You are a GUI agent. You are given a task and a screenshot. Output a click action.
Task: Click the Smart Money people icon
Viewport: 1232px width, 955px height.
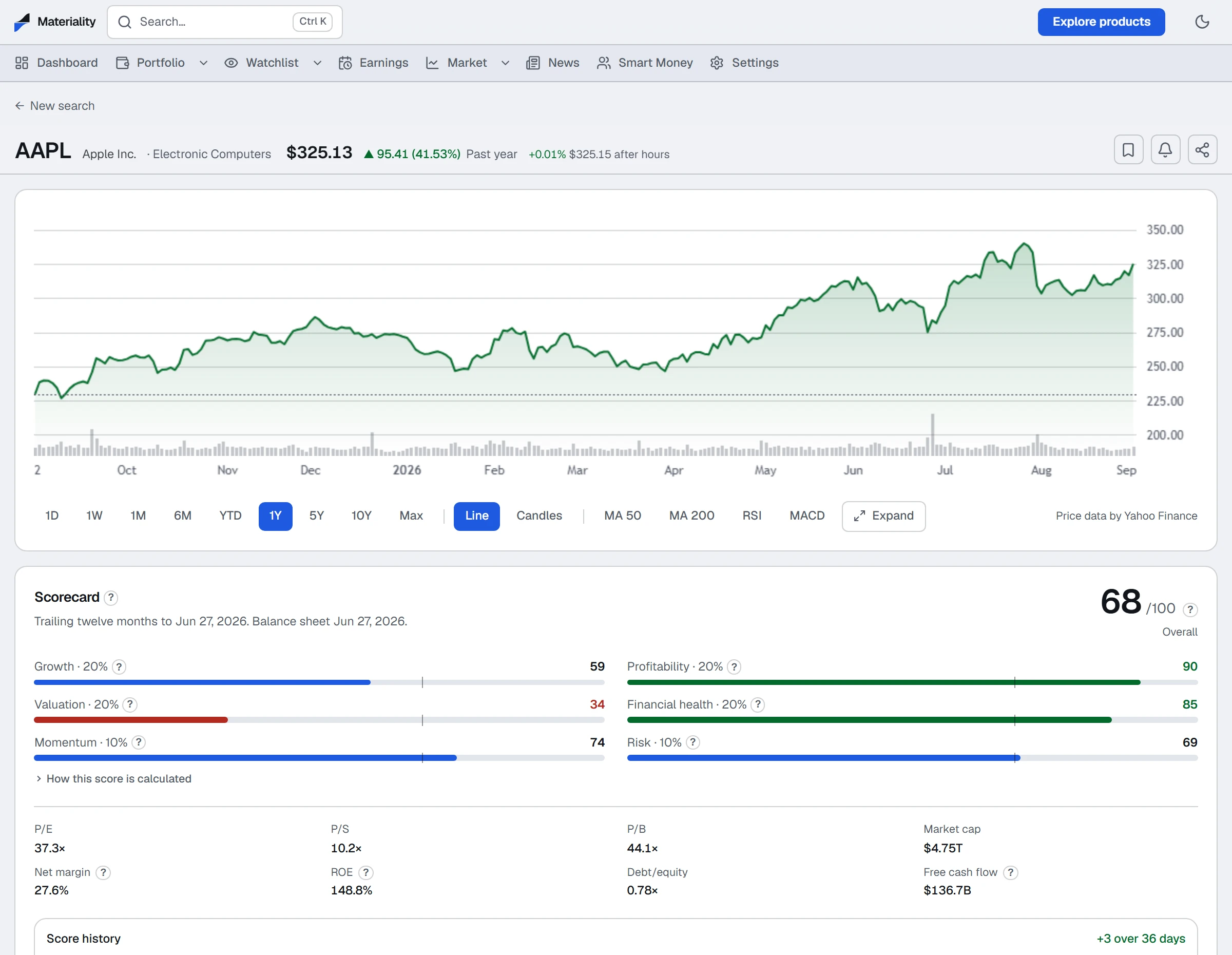604,63
